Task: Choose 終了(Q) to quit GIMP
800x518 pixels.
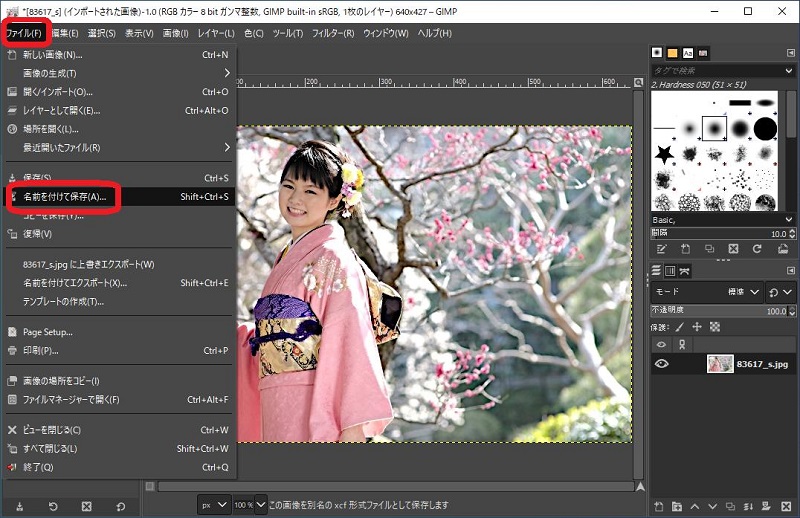Action: point(118,467)
